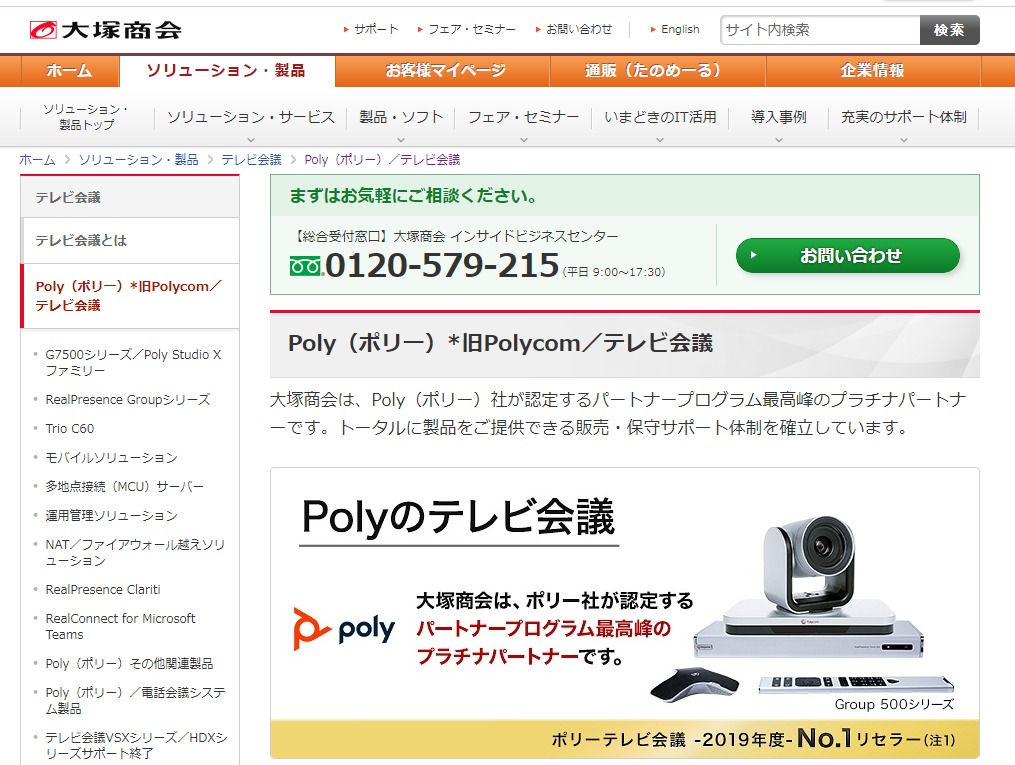Click the ホーム breadcrumb link
The width and height of the screenshot is (1015, 765).
[x=37, y=160]
